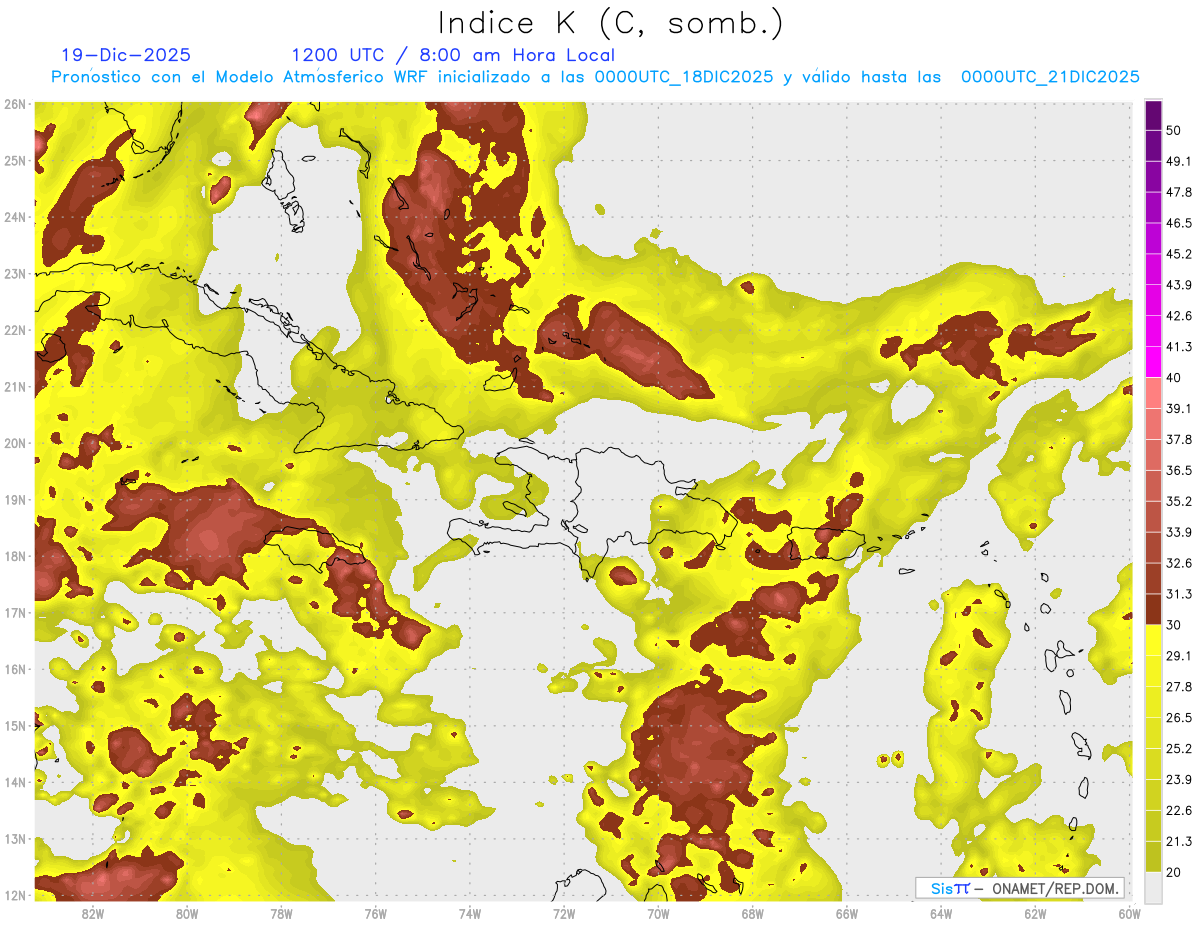Click the '82W' longitude label
1200x927 pixels.
click(93, 914)
